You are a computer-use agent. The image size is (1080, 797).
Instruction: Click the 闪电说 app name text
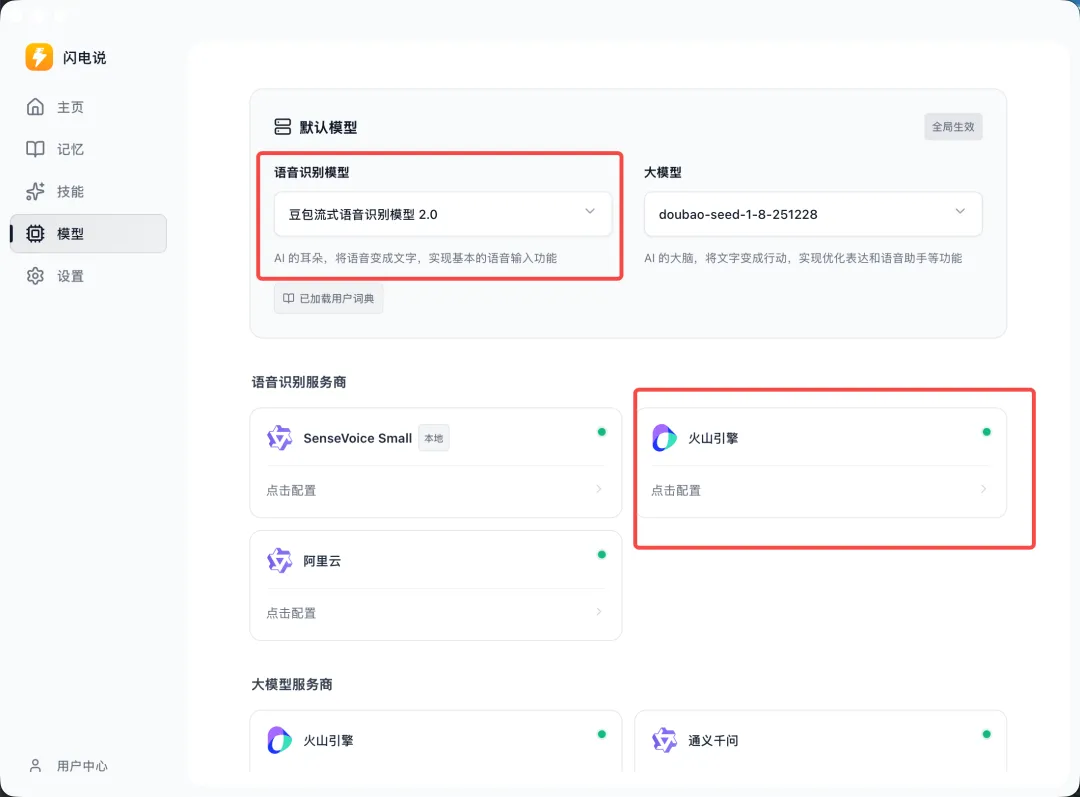pos(85,58)
